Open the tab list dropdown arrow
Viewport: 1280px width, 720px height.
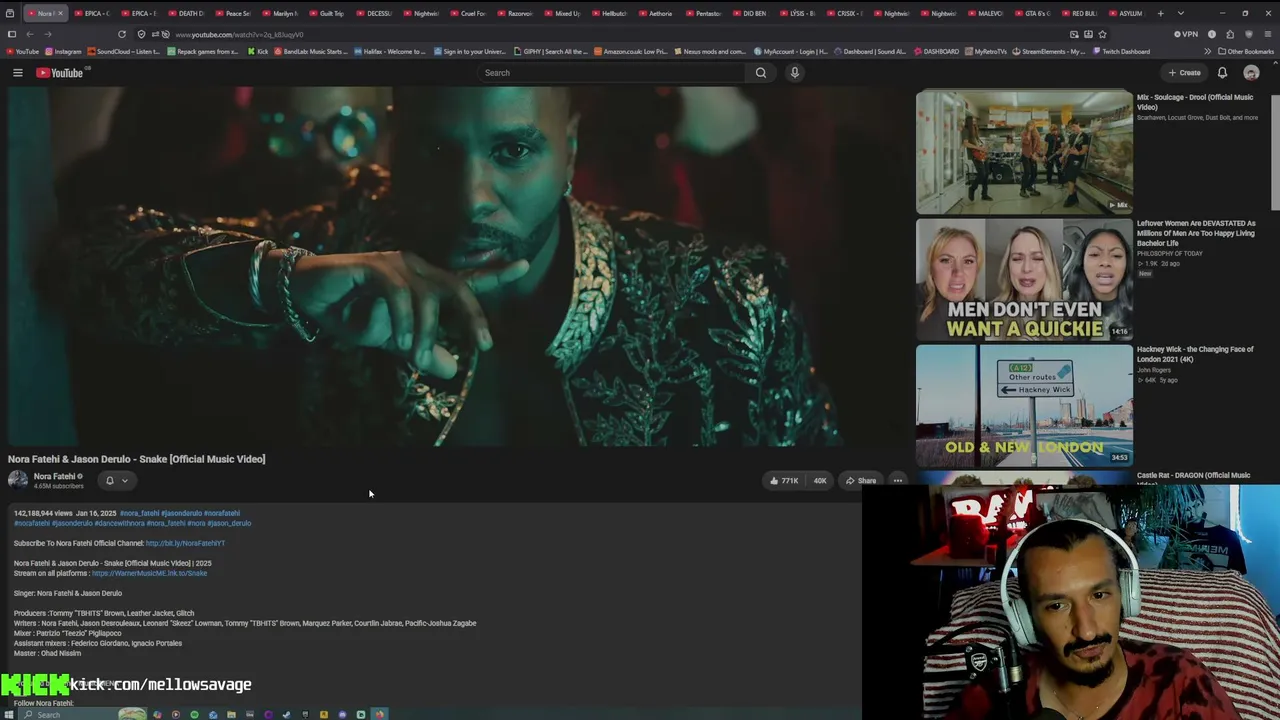pyautogui.click(x=1181, y=13)
